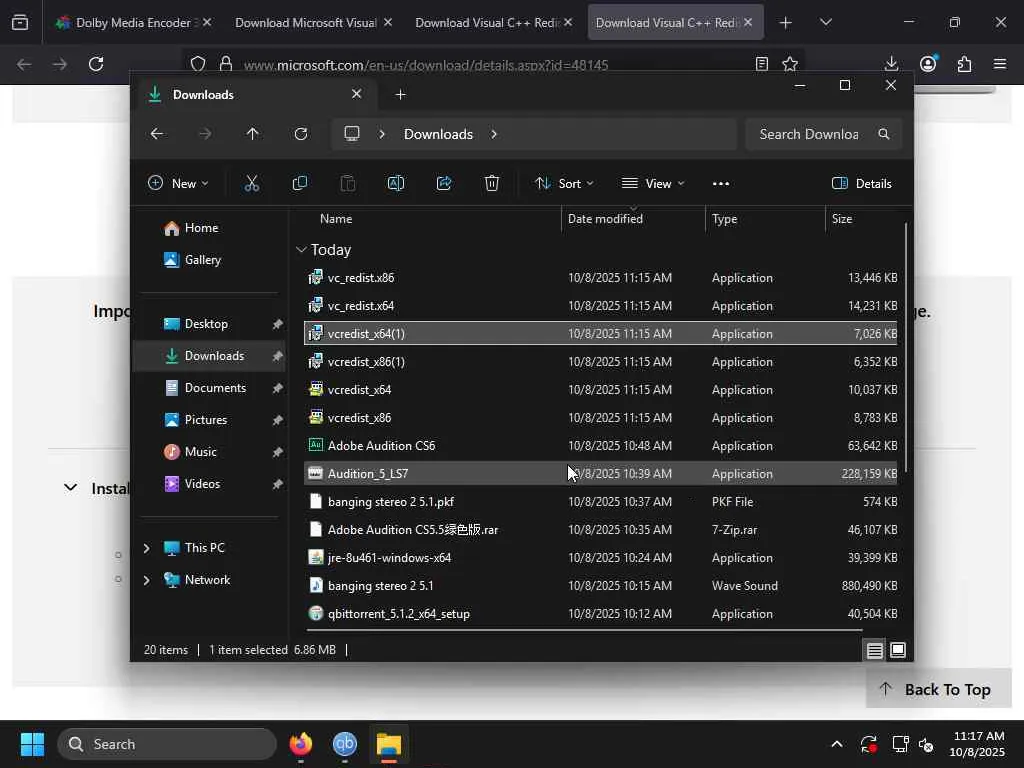Click Back To Top button

coord(938,689)
